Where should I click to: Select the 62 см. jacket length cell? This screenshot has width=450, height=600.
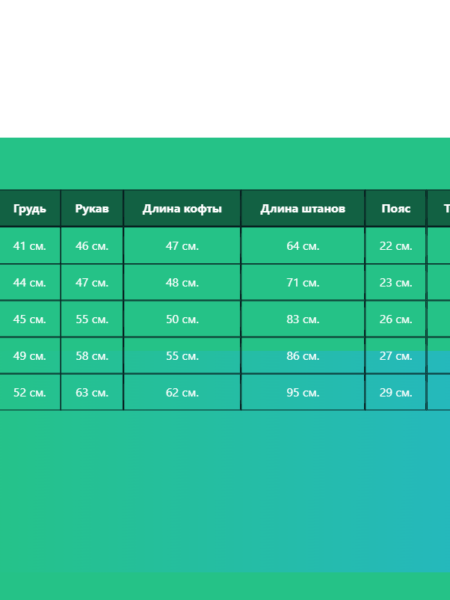coord(182,393)
